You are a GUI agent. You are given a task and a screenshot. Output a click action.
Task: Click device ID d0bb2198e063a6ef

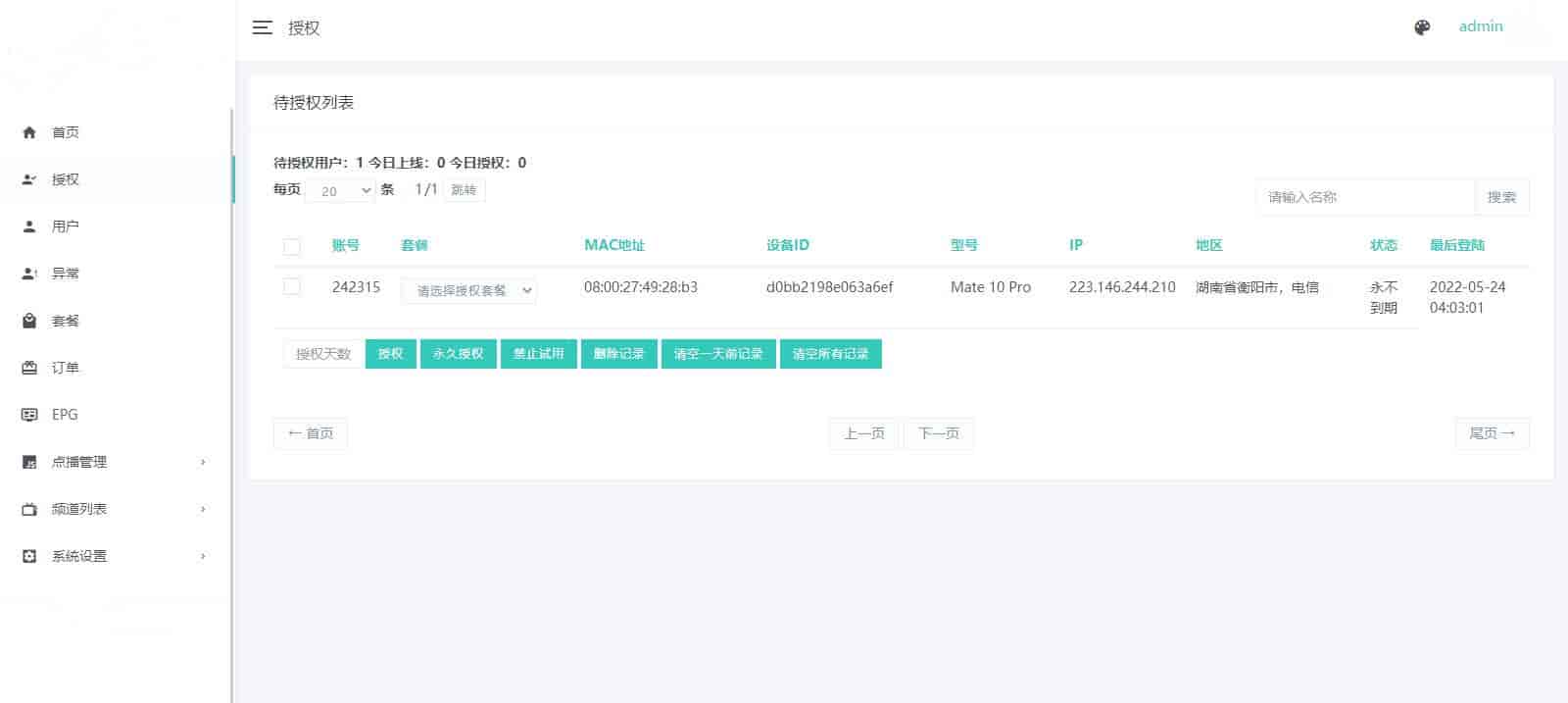pos(830,287)
